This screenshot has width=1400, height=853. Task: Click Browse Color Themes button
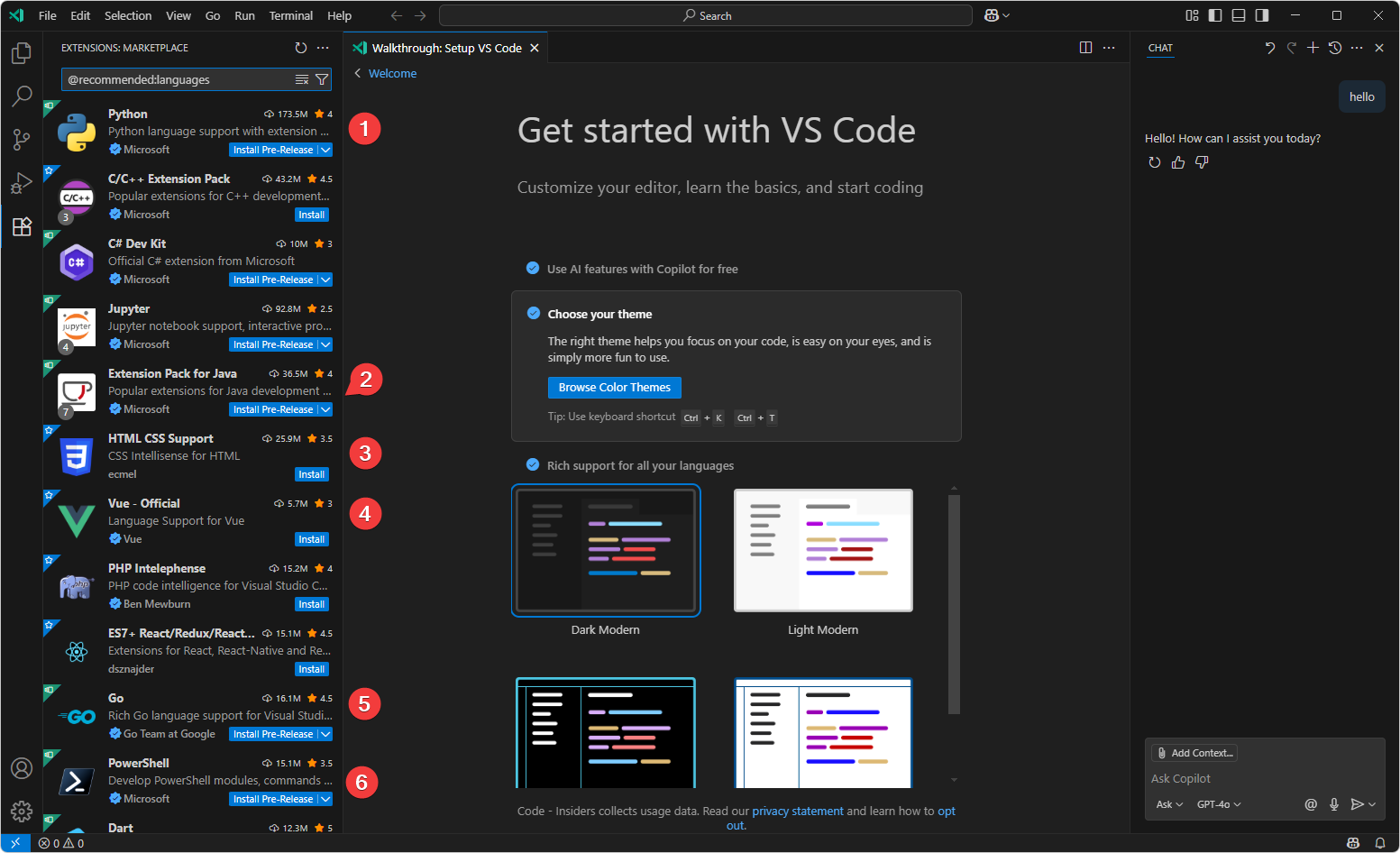point(615,387)
